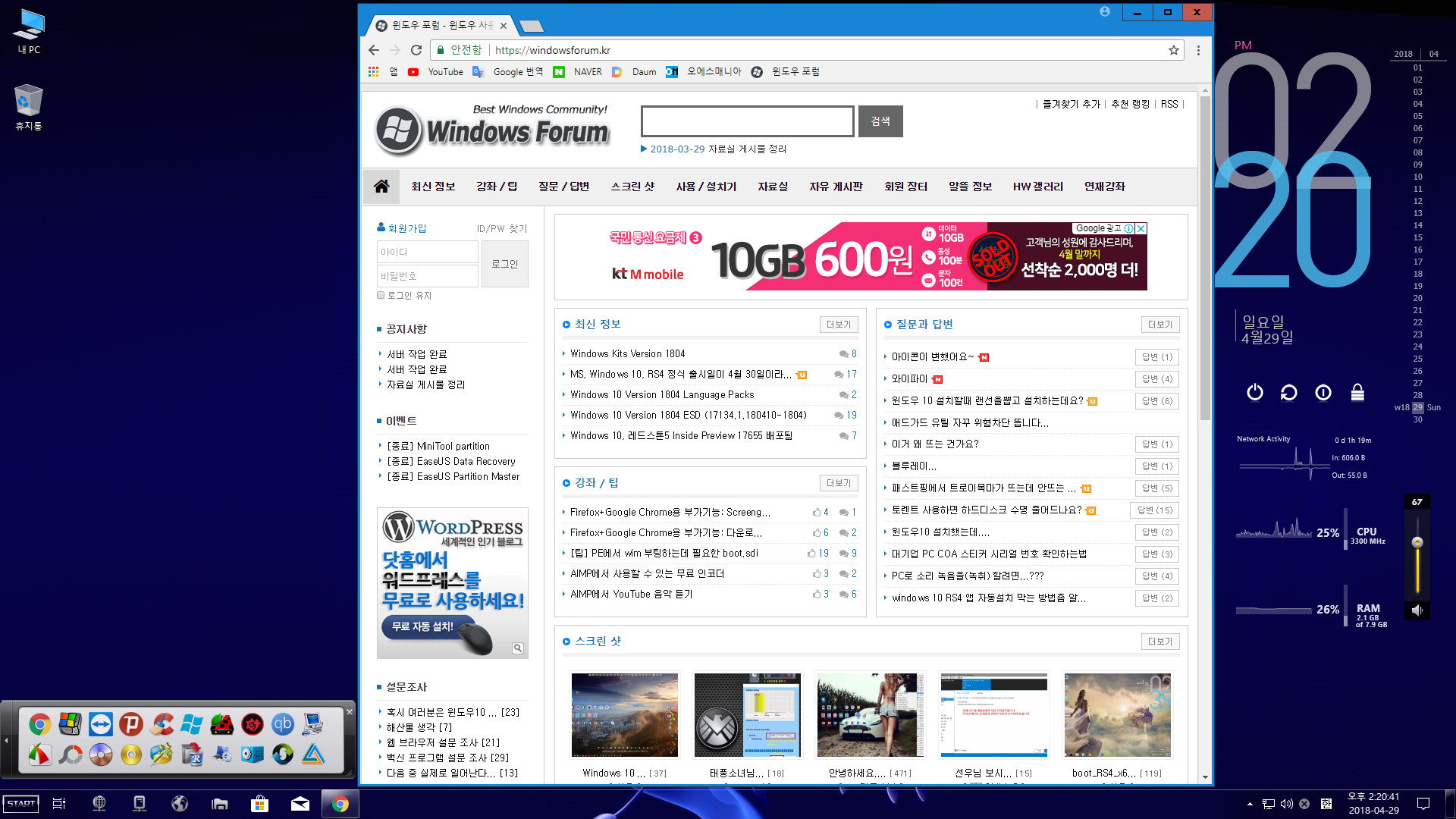Open the 질문 / 답변 menu
The height and width of the screenshot is (819, 1456).
[x=563, y=187]
